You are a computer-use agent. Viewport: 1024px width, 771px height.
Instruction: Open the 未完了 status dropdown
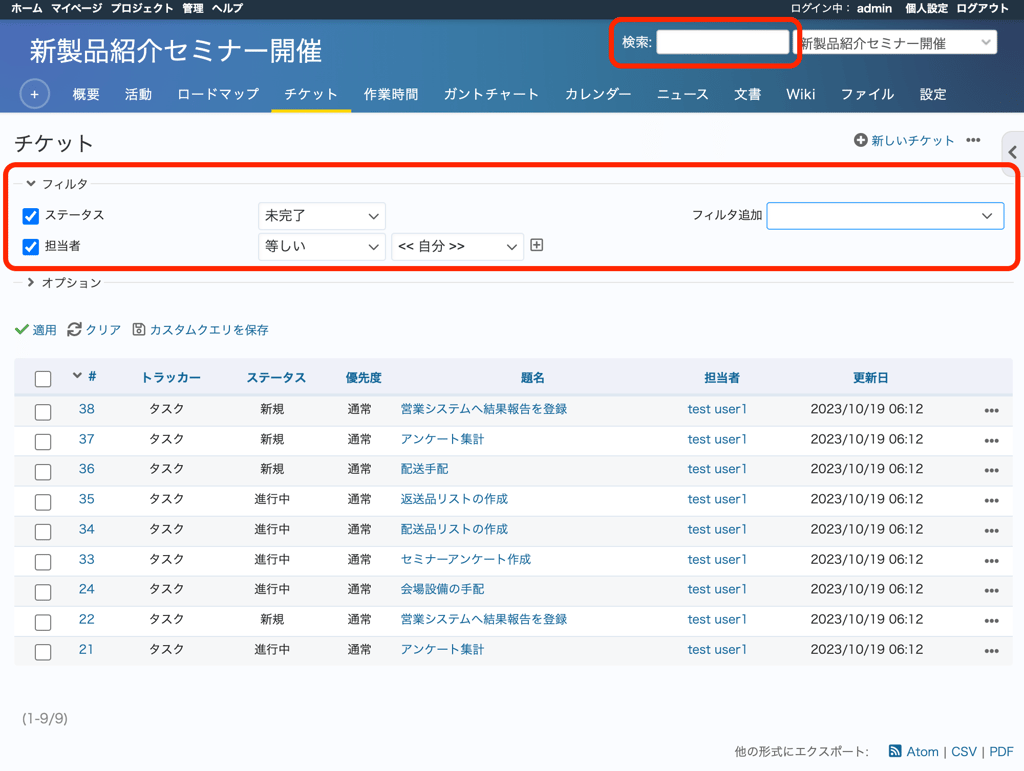click(x=321, y=215)
